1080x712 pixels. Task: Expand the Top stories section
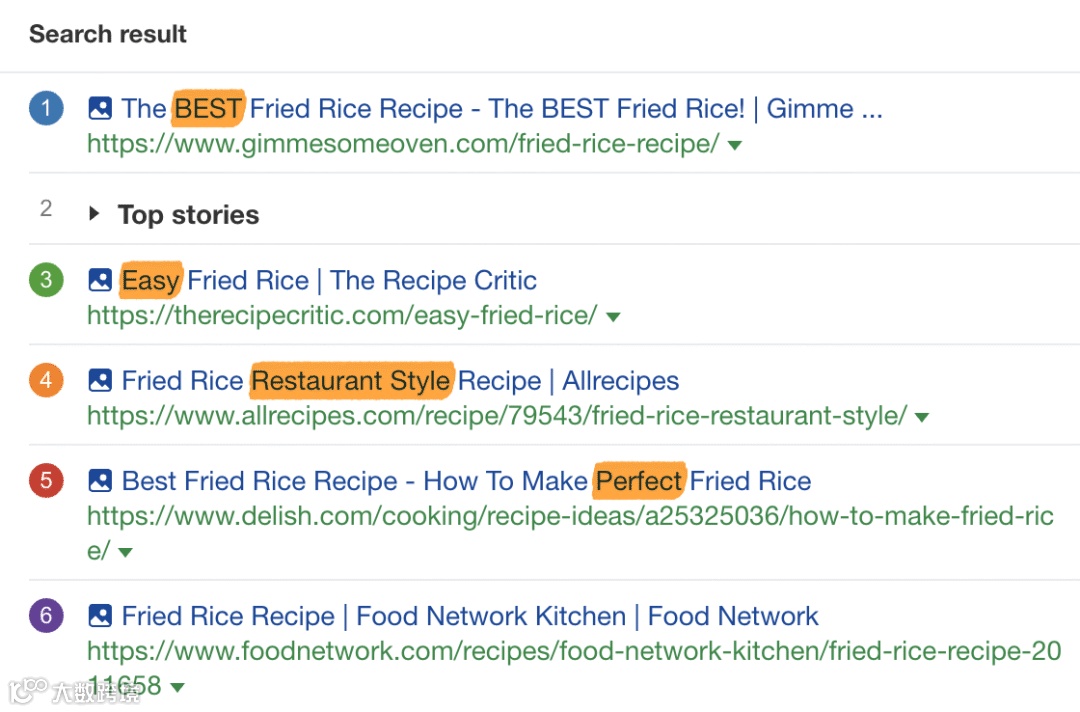(x=94, y=213)
